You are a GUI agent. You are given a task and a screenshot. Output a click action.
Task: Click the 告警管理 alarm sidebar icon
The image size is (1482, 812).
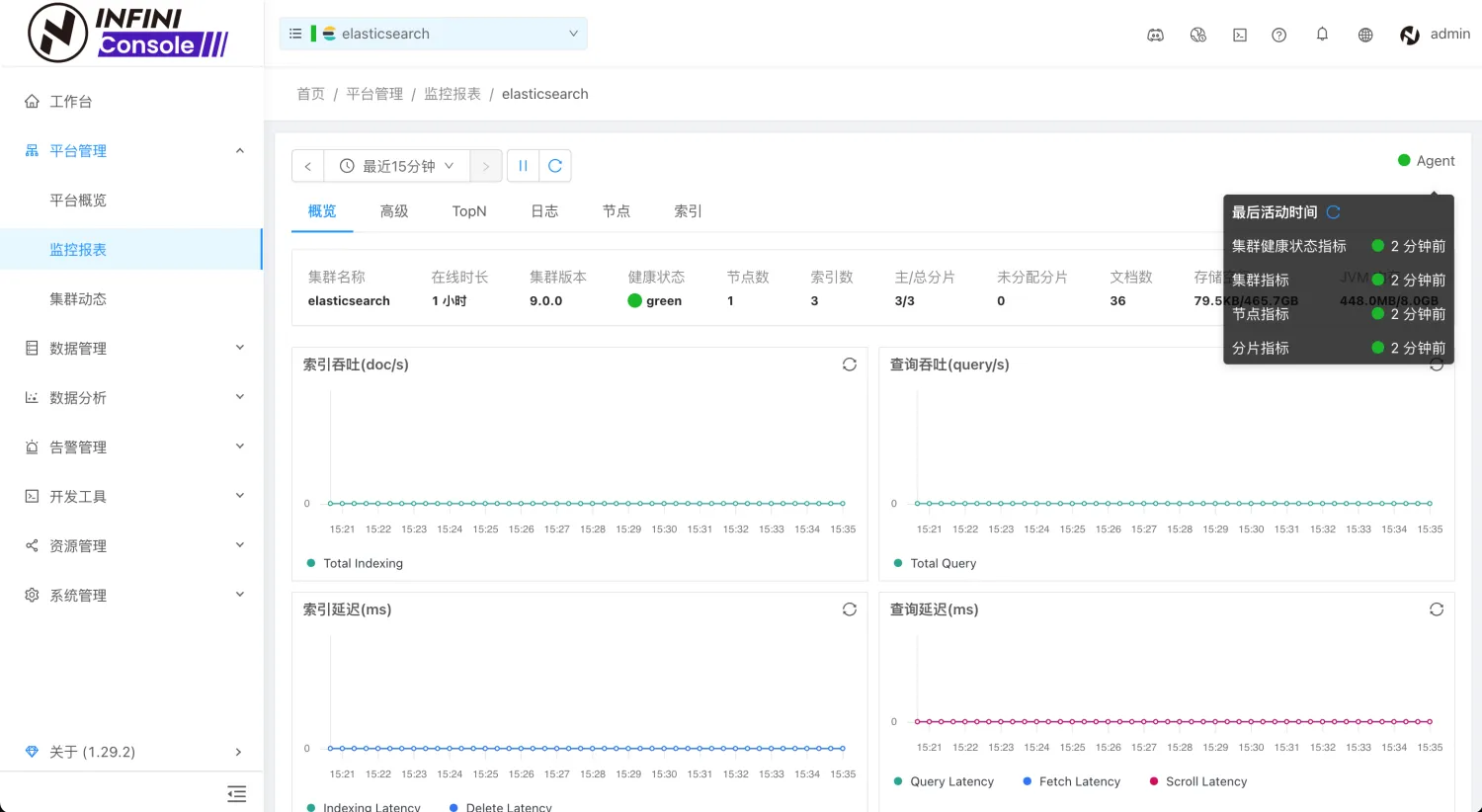coord(32,447)
